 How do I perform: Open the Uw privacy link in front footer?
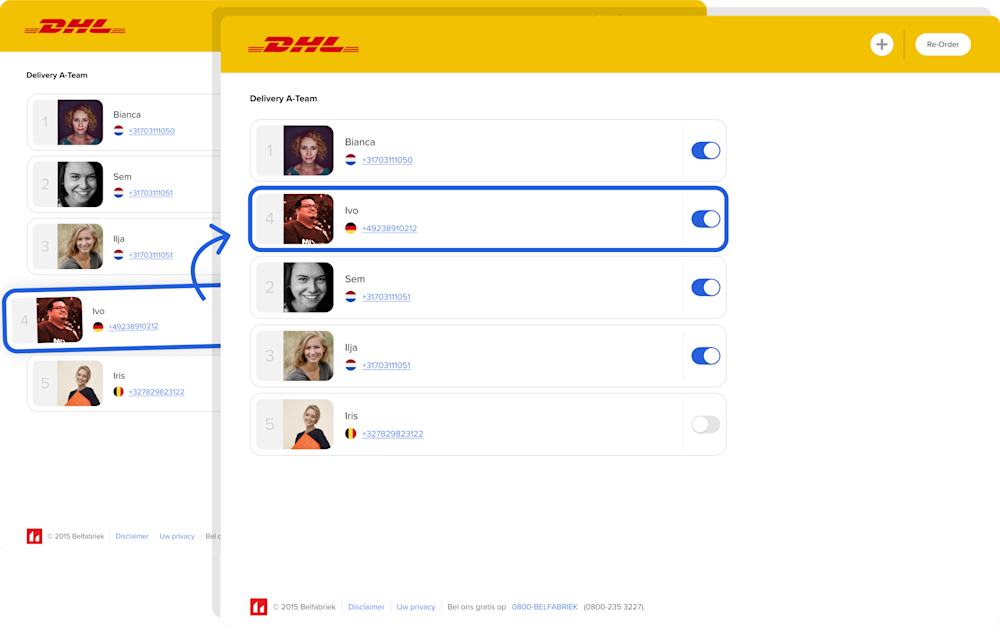point(416,607)
